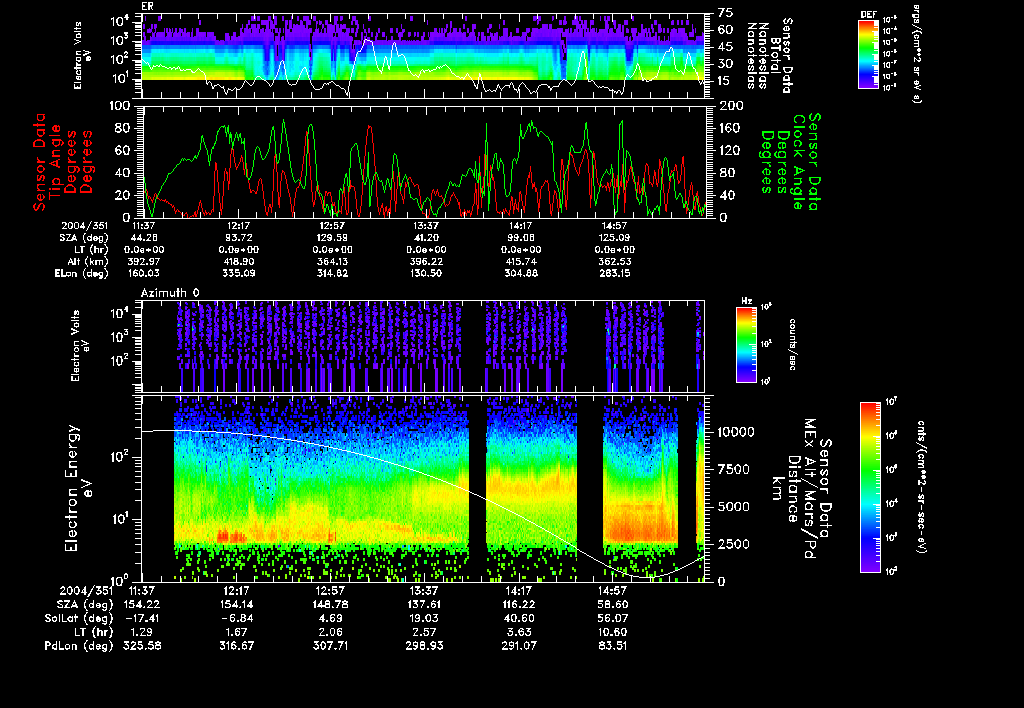This screenshot has height=708, width=1024.
Task: Click the green "Clock Angle" axis label
Action: pyautogui.click(x=797, y=162)
